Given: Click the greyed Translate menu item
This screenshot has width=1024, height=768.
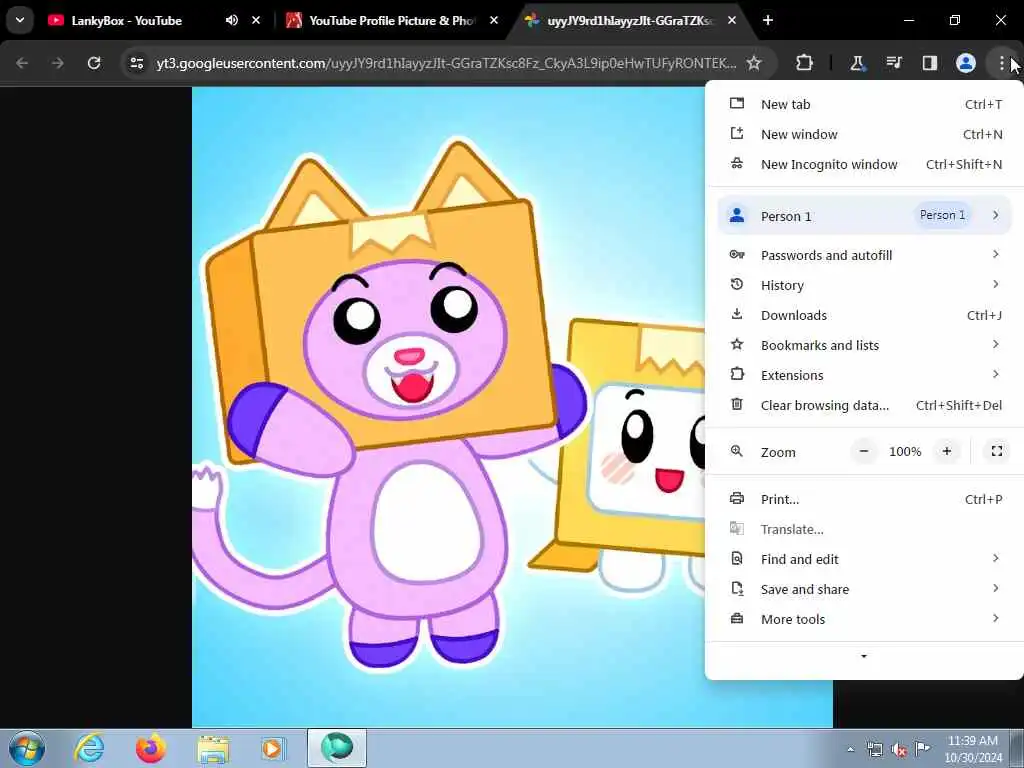Looking at the screenshot, I should [x=865, y=530].
